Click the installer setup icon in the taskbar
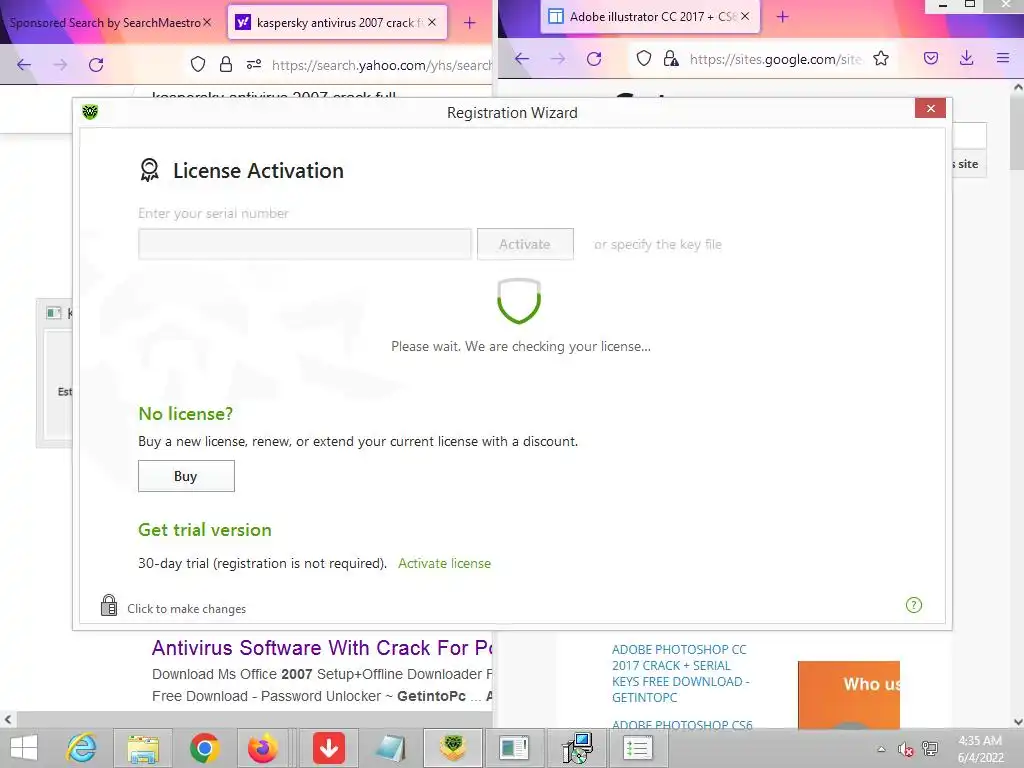 (x=577, y=748)
